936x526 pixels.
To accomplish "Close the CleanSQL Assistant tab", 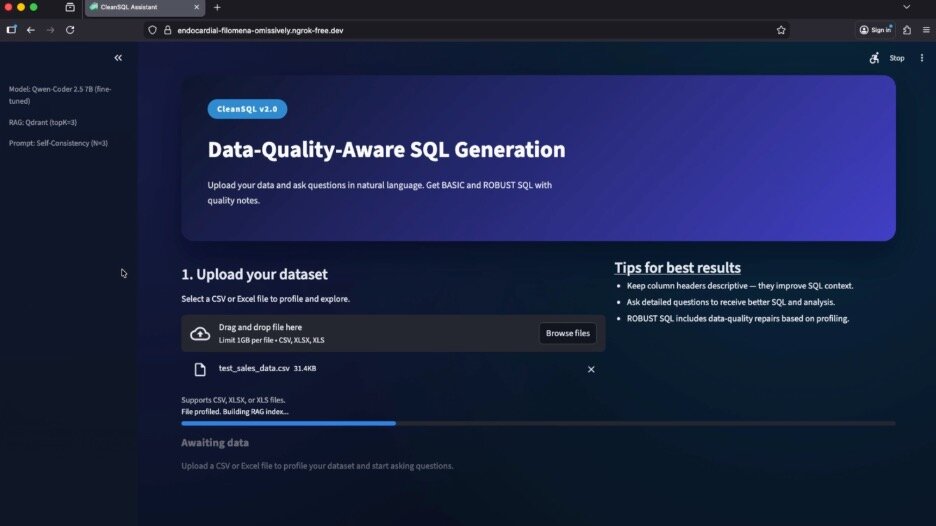I will pyautogui.click(x=196, y=7).
